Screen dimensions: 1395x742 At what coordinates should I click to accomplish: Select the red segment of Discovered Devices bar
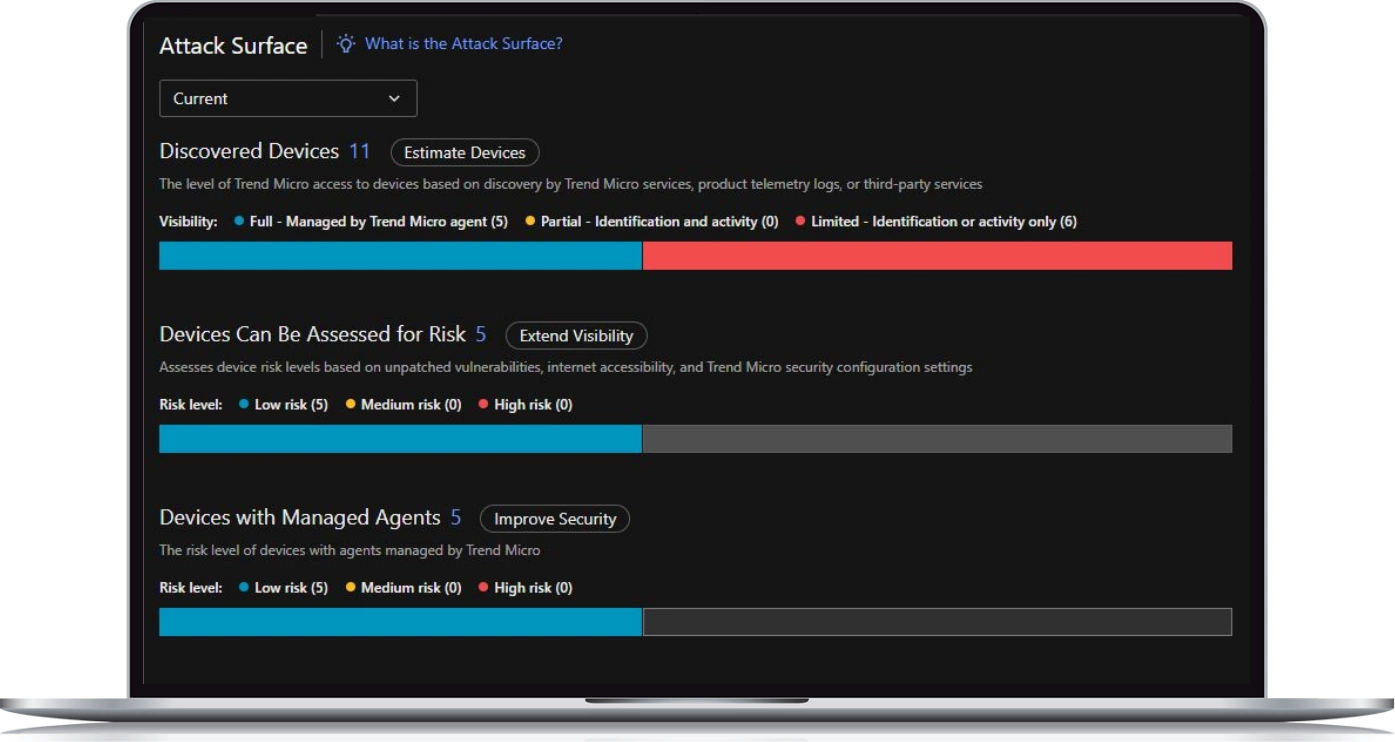click(936, 256)
